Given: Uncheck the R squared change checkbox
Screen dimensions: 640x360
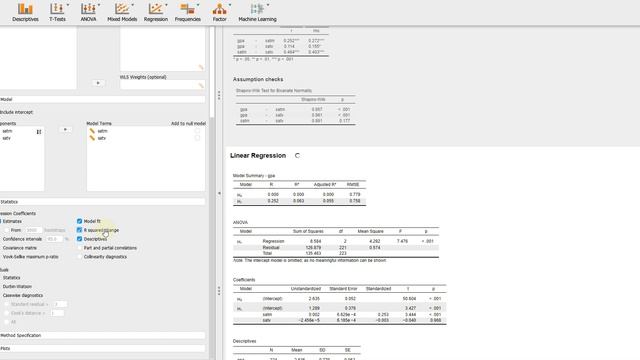Looking at the screenshot, I should (x=80, y=230).
